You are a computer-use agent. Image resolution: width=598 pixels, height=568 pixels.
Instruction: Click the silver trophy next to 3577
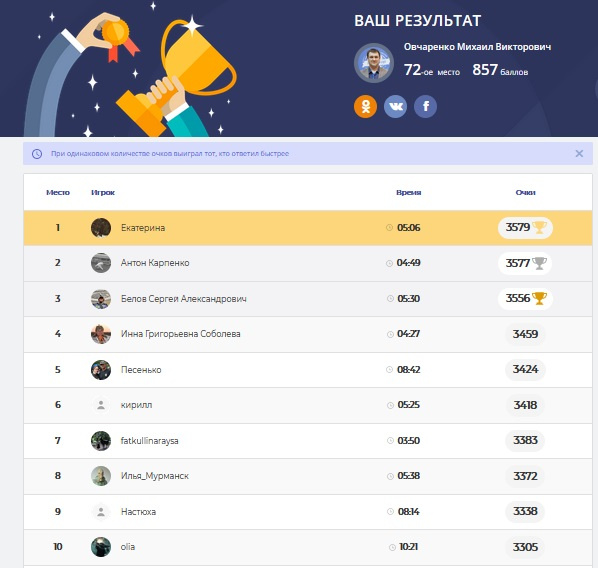540,263
